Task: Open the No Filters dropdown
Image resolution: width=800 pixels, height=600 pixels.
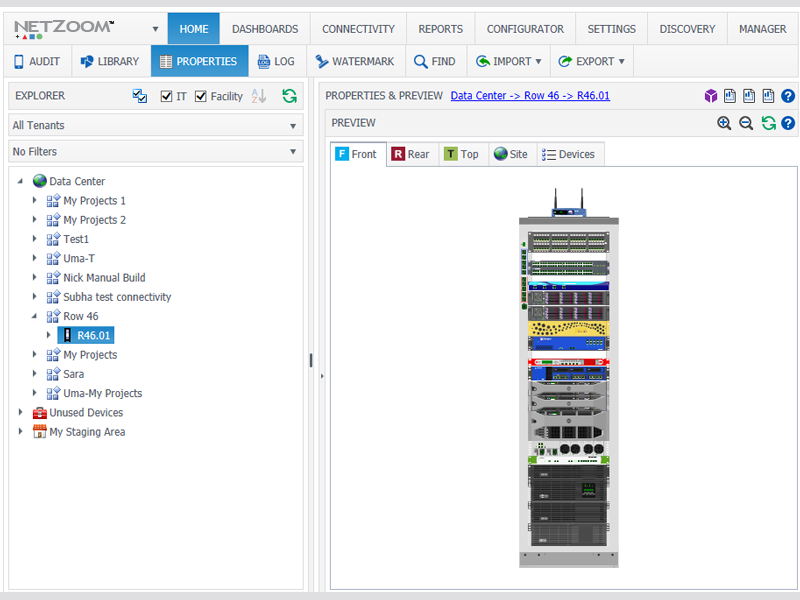Action: pos(156,152)
